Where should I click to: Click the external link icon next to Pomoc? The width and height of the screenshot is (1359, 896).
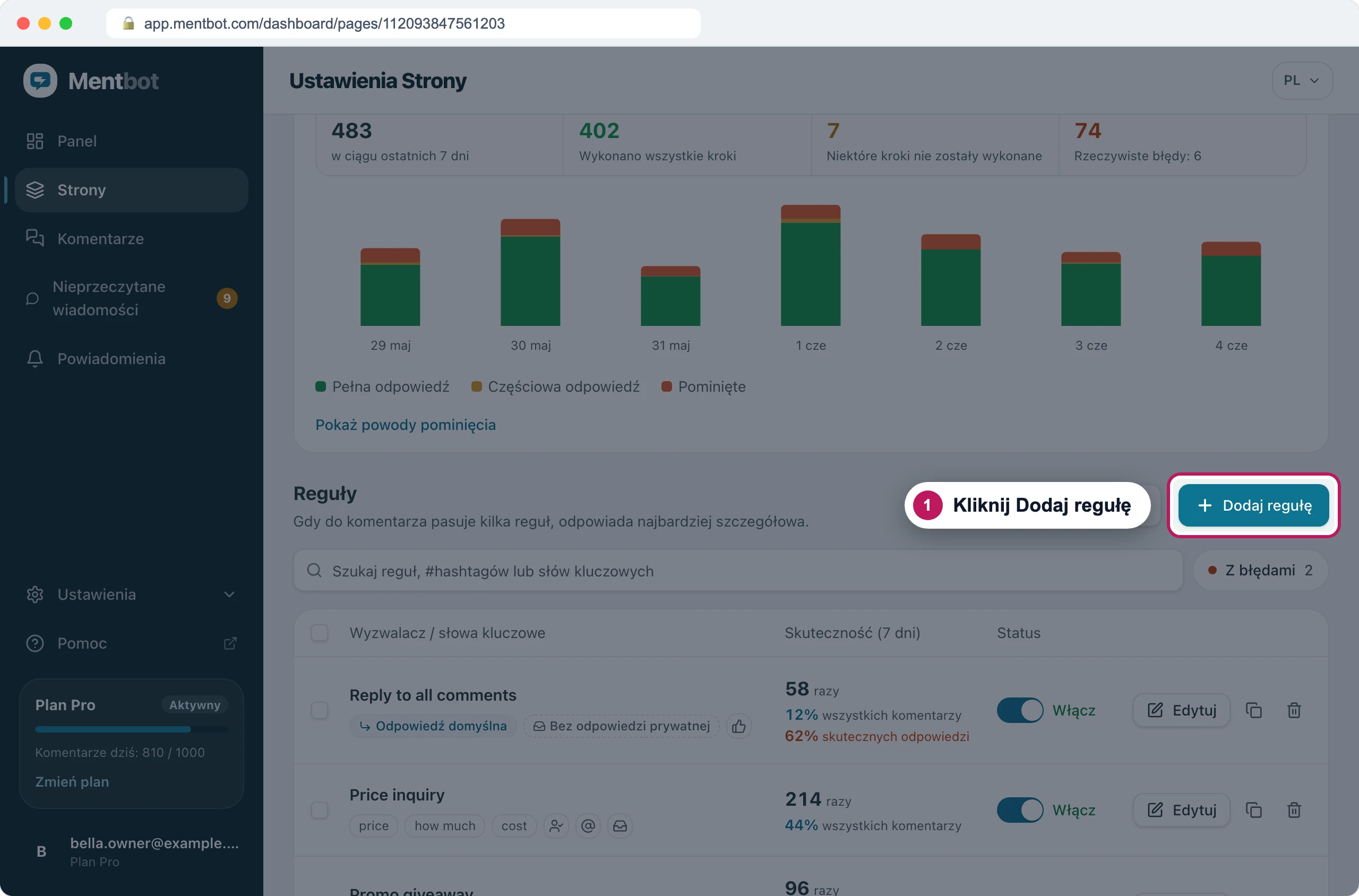point(230,643)
